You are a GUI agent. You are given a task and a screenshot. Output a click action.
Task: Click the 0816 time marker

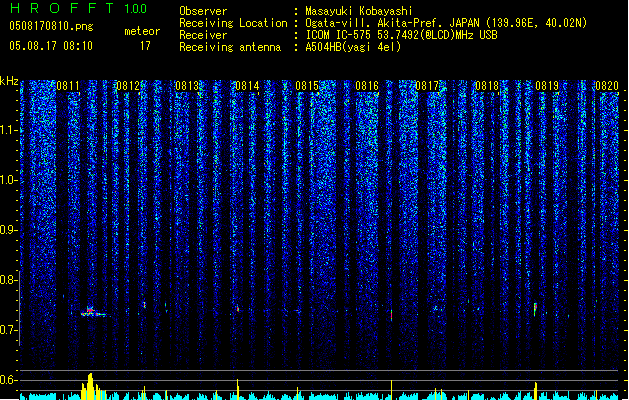367,86
